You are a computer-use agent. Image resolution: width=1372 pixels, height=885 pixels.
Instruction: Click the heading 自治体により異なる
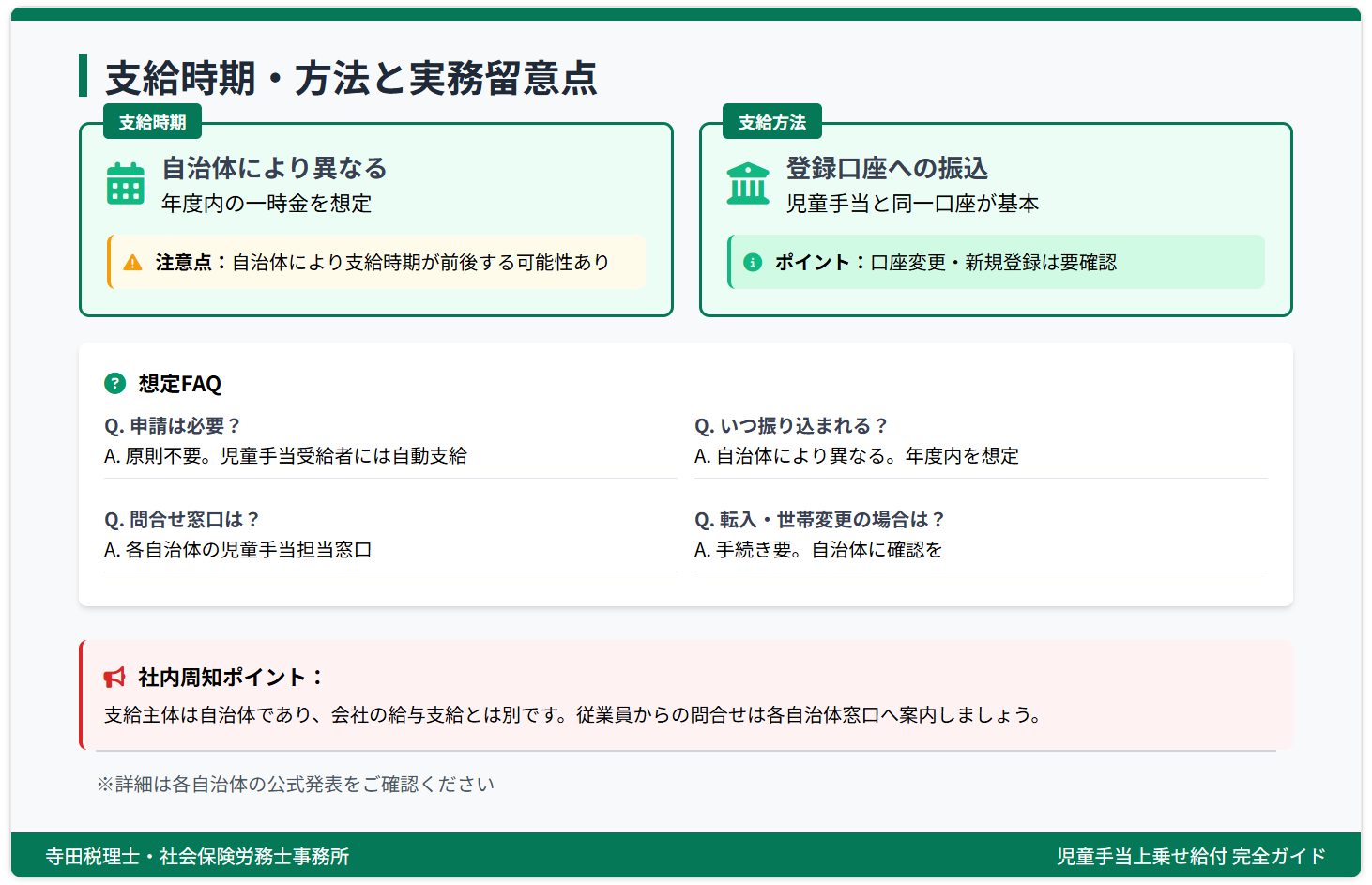point(274,169)
